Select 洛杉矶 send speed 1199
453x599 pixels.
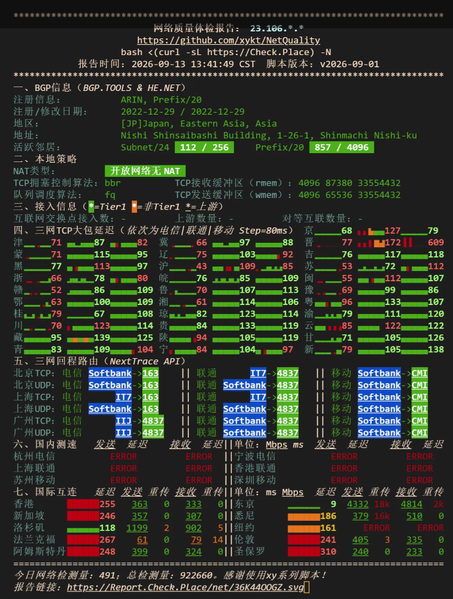(137, 528)
